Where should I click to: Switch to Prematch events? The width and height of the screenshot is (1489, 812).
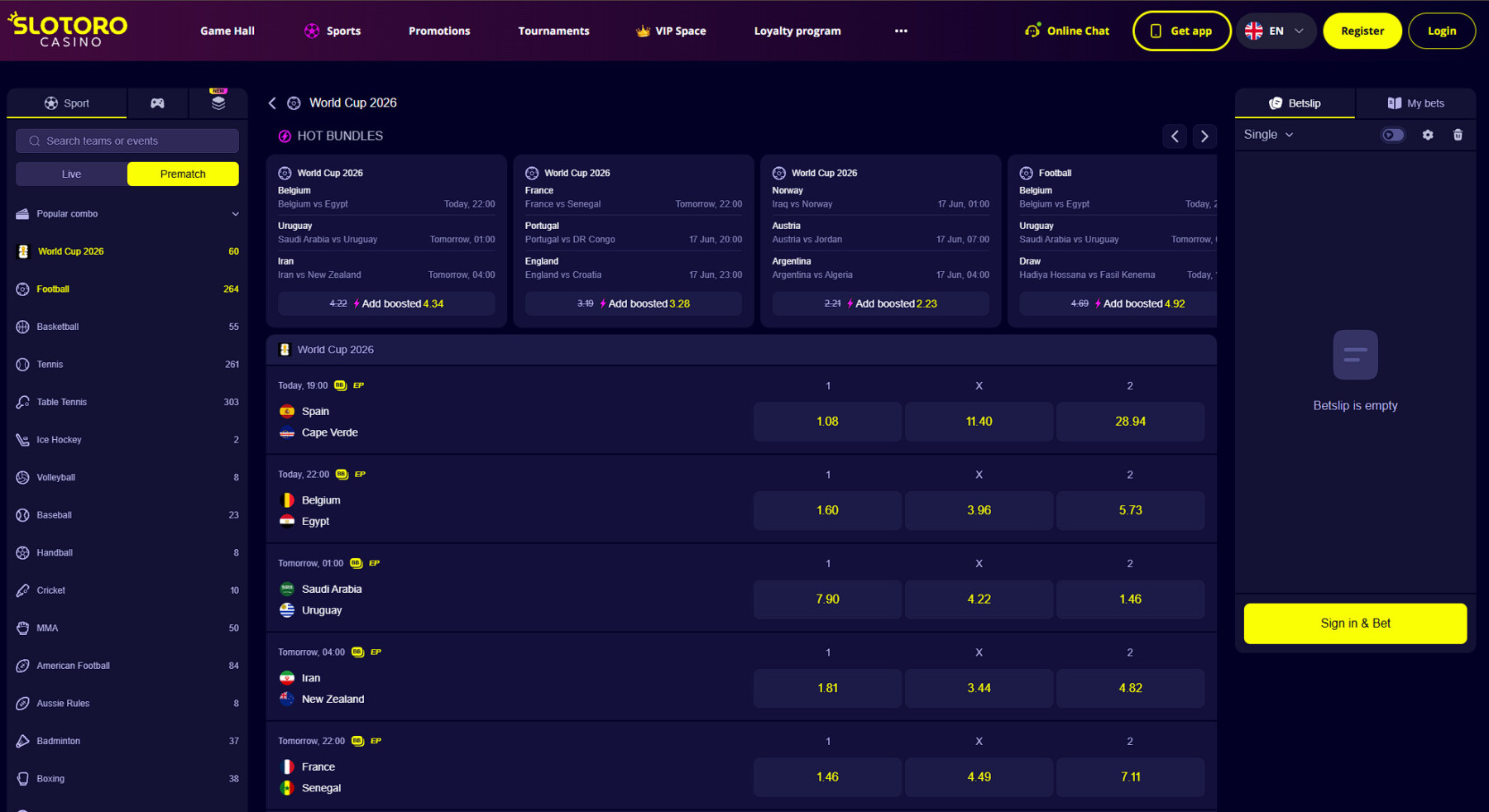[x=183, y=174]
